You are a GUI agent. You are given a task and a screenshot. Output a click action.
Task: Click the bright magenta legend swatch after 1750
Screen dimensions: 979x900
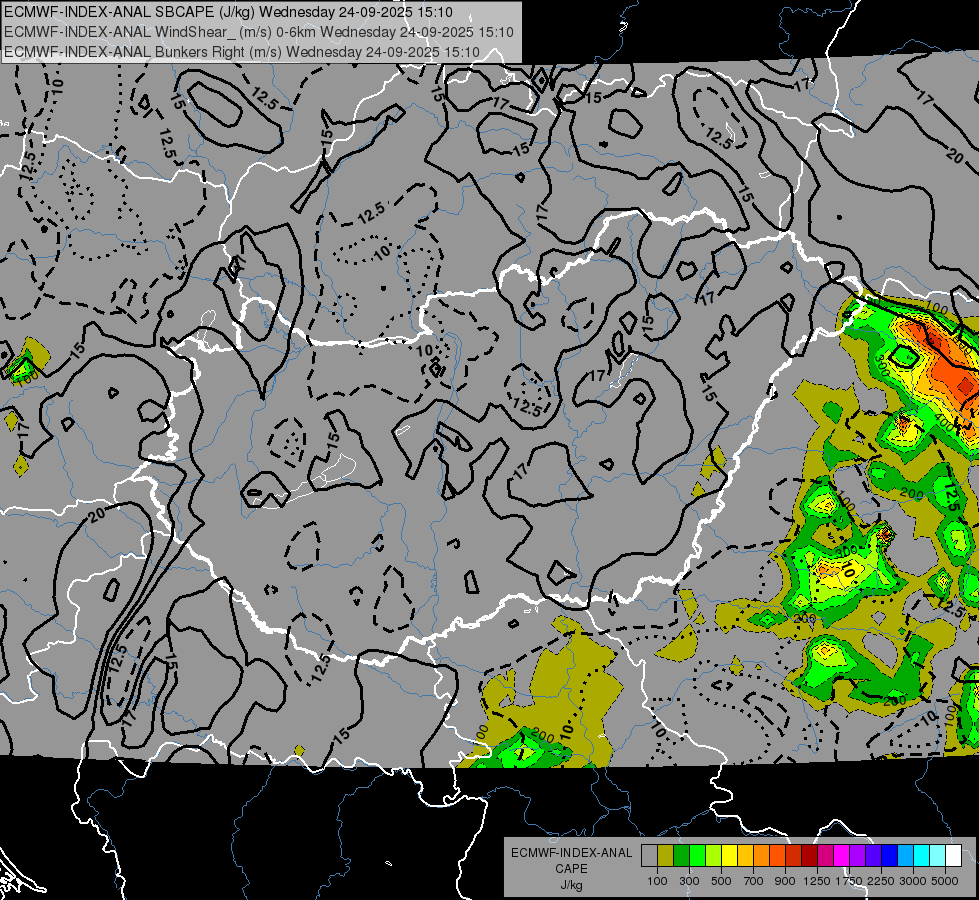842,856
